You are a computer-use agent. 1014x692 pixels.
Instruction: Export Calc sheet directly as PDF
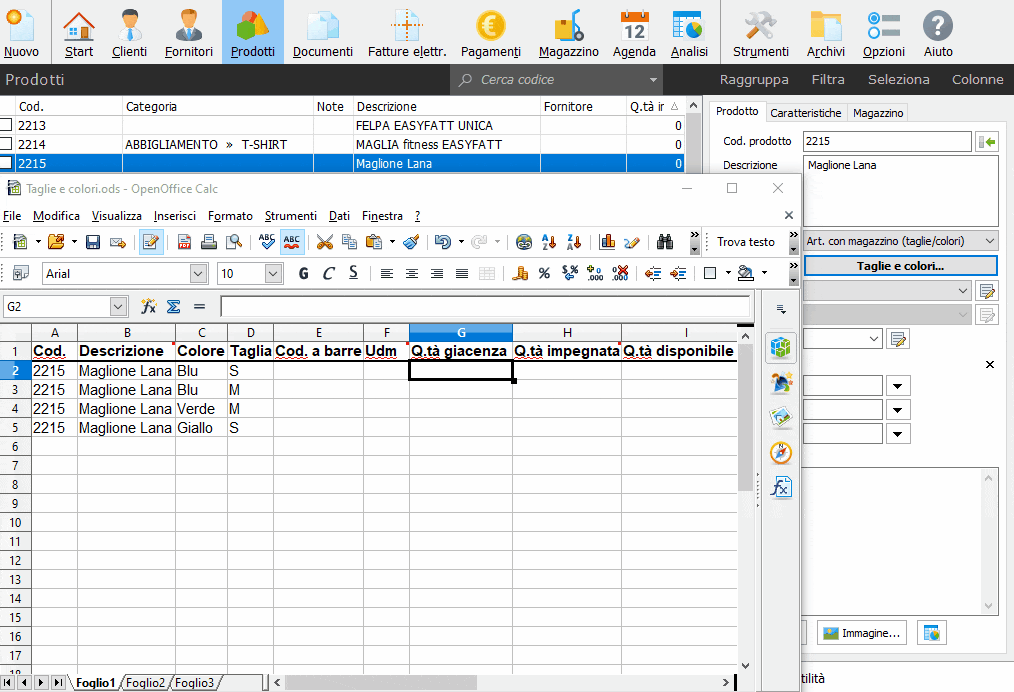coord(184,242)
